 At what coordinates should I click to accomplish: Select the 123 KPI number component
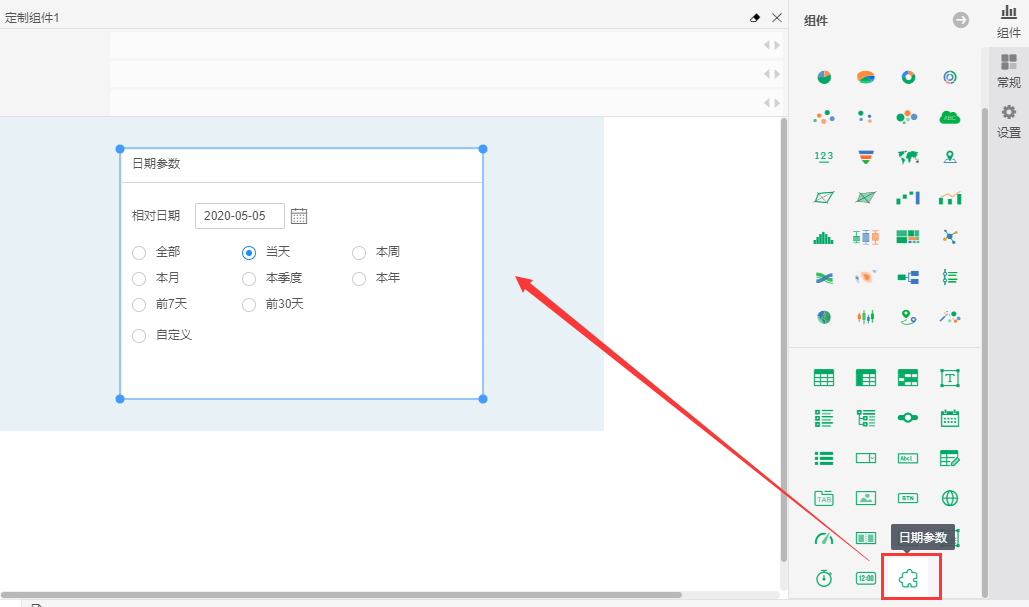[824, 157]
